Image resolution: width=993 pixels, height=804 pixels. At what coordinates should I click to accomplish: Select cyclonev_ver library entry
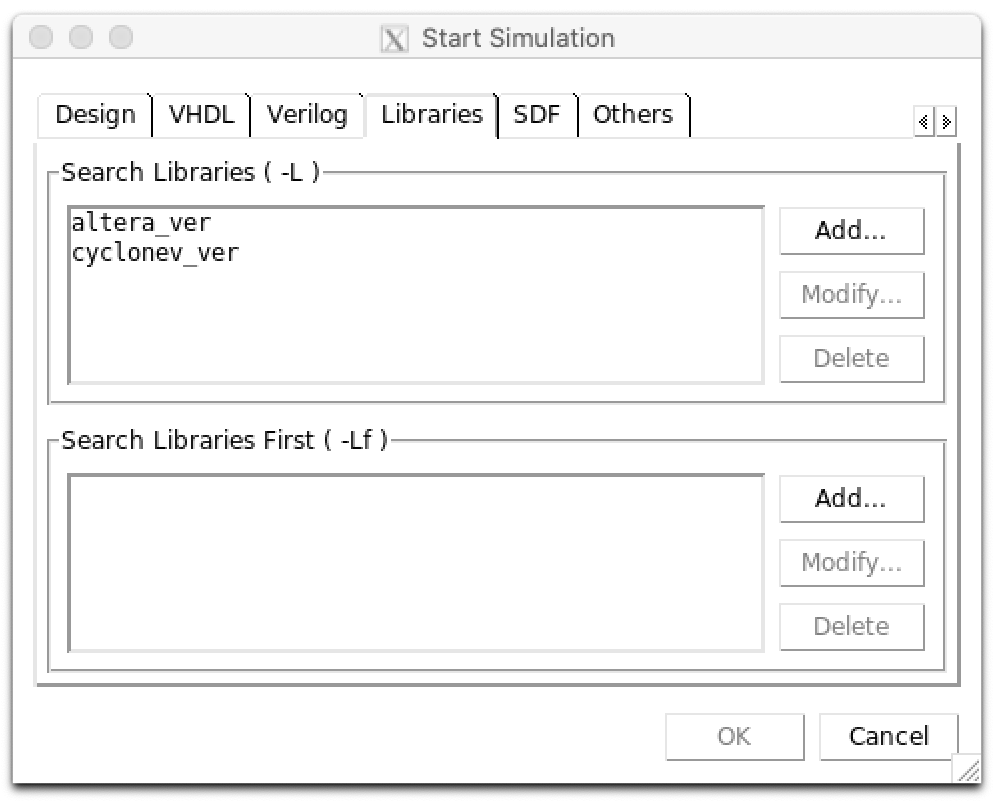(155, 252)
